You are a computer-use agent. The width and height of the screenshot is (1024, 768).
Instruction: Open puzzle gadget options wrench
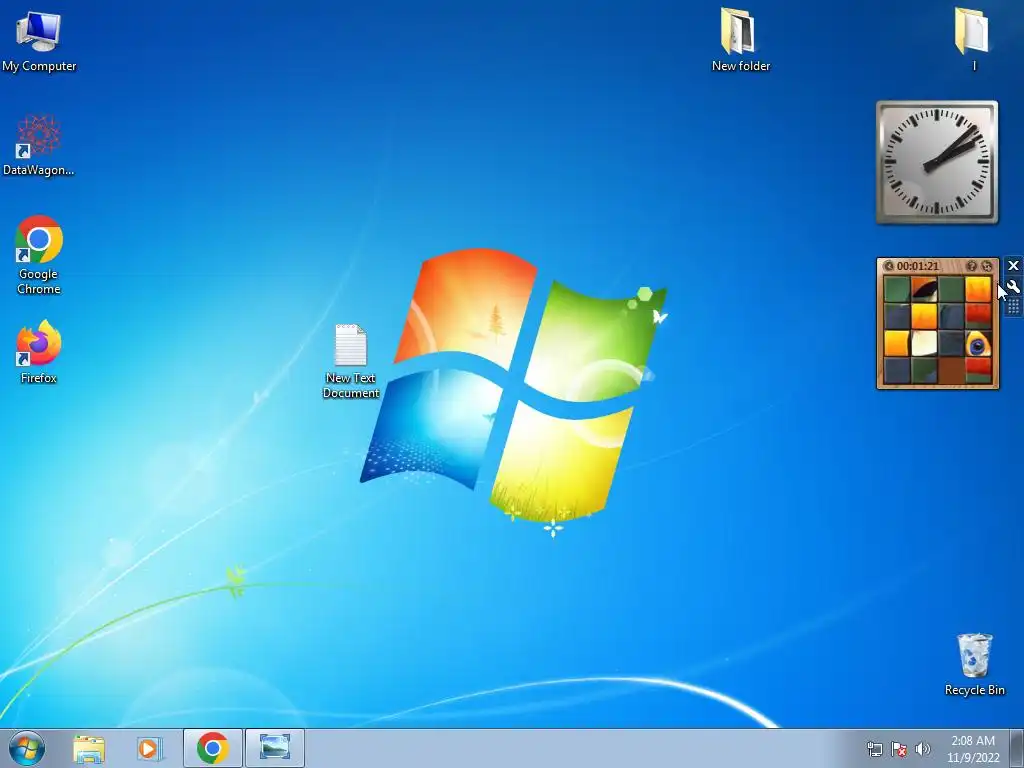[x=1013, y=286]
